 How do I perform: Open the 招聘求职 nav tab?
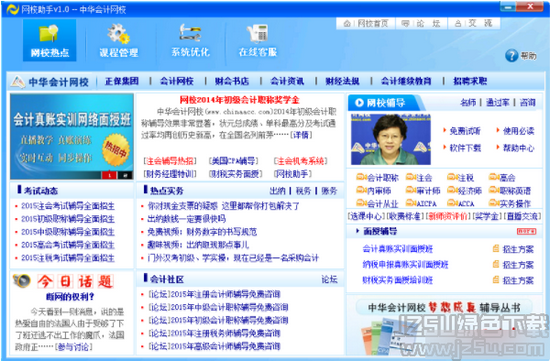coord(470,81)
